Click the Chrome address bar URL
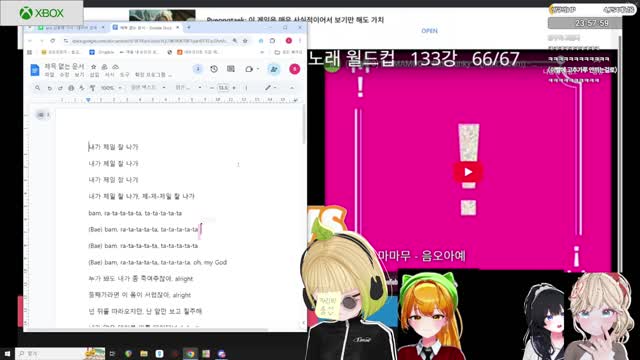This screenshot has height=360, width=640. pos(149,41)
